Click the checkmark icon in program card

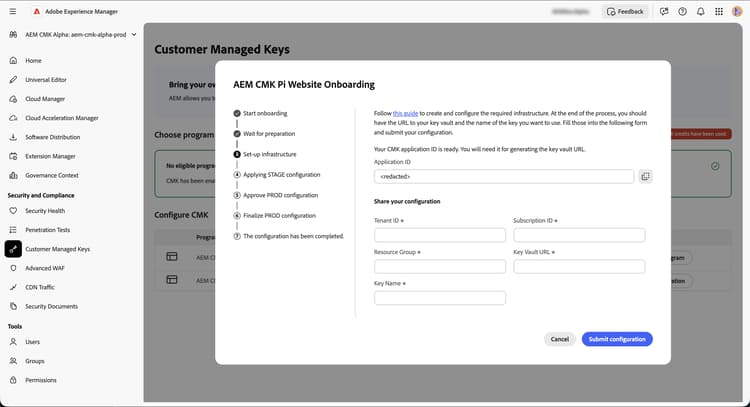pos(715,166)
